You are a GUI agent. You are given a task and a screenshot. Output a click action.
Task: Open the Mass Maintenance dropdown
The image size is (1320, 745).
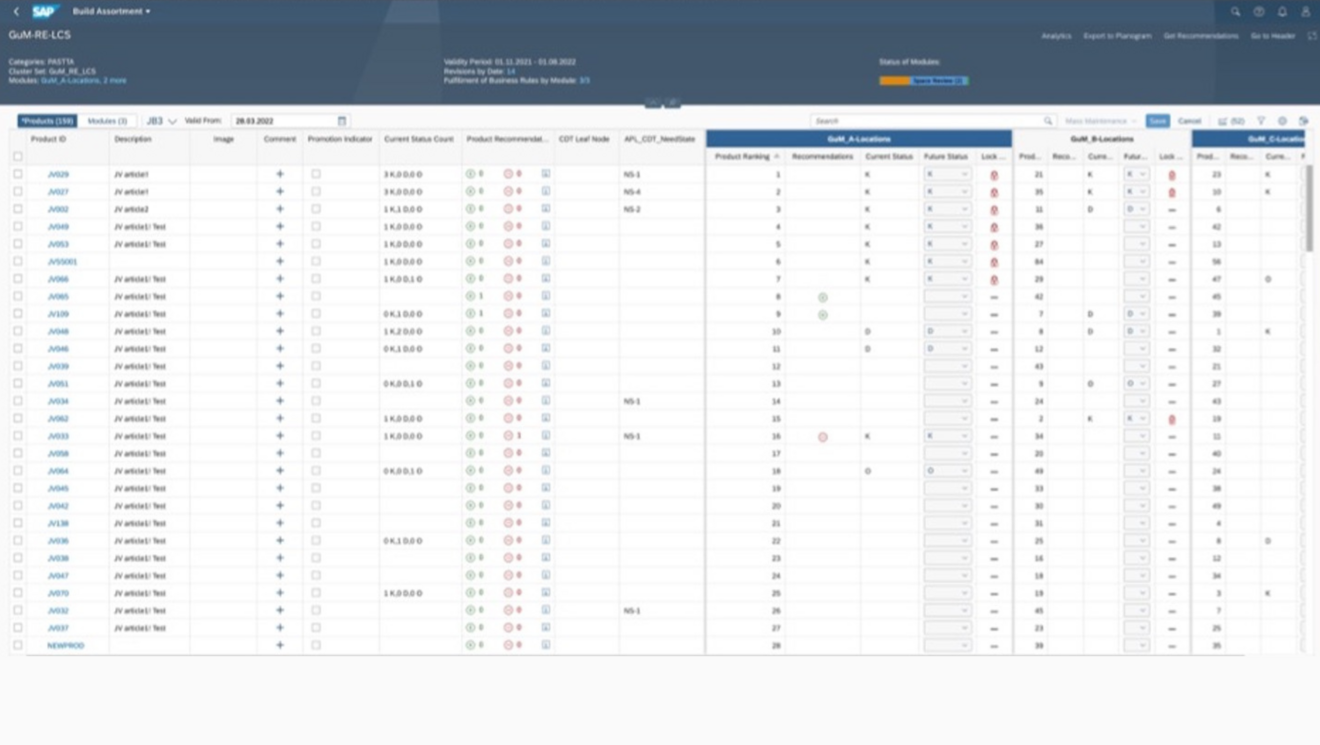pos(1098,119)
